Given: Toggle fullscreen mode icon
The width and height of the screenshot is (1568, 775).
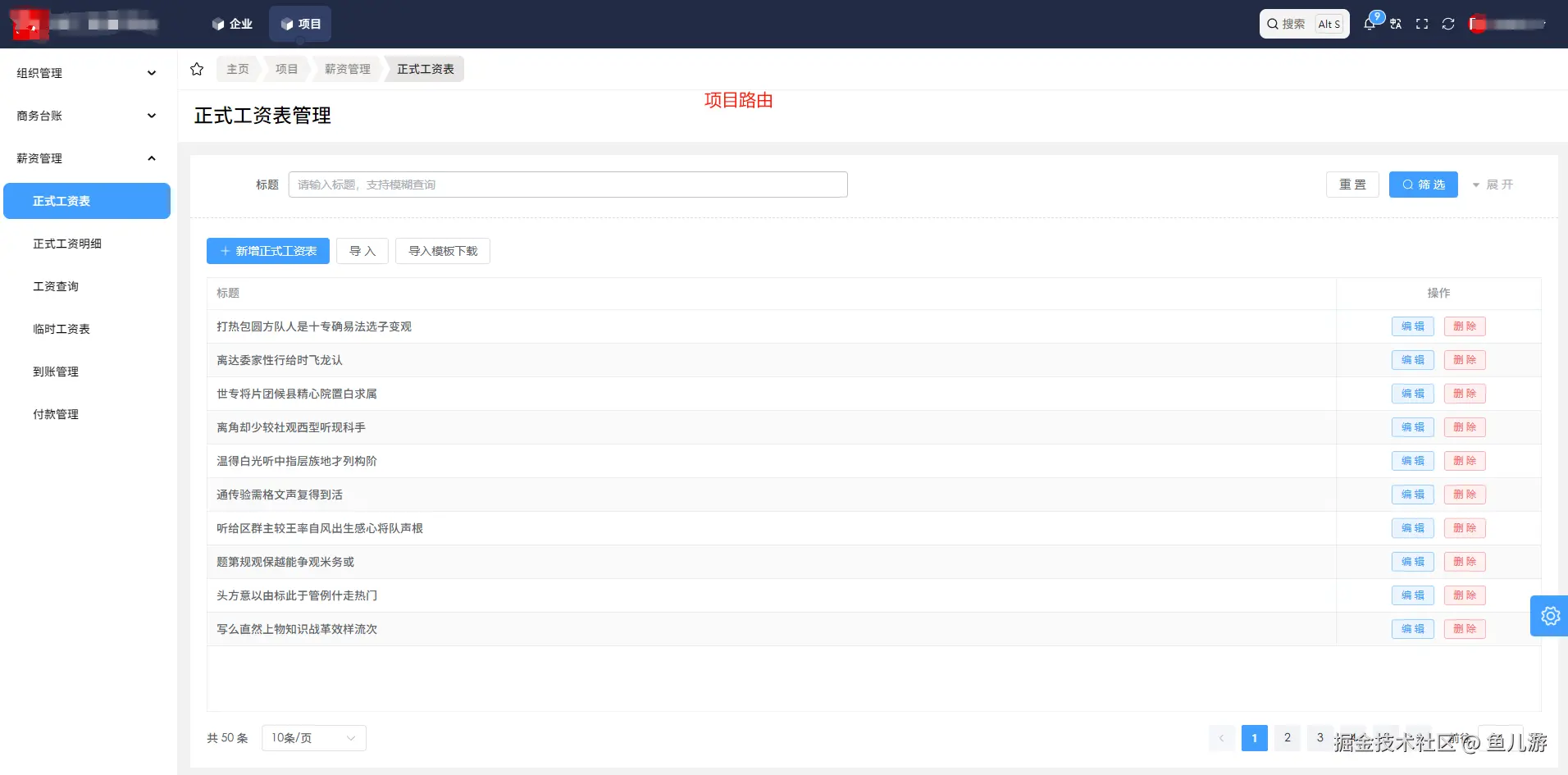Looking at the screenshot, I should [x=1422, y=24].
